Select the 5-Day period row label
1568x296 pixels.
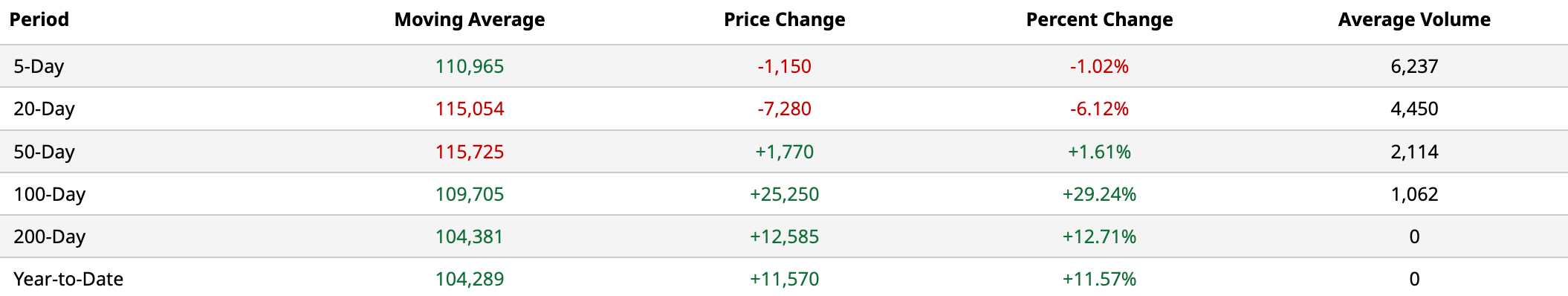click(x=39, y=67)
